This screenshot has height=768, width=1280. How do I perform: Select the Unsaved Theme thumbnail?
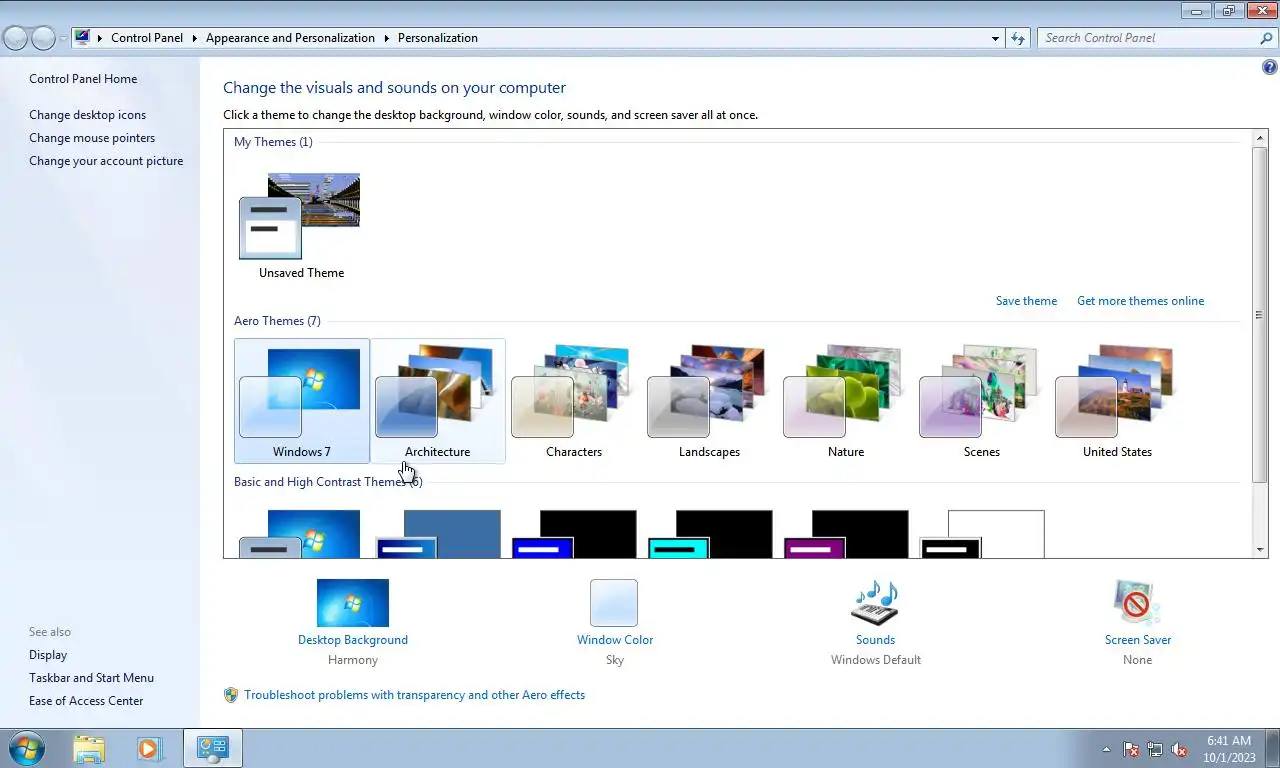(x=301, y=225)
